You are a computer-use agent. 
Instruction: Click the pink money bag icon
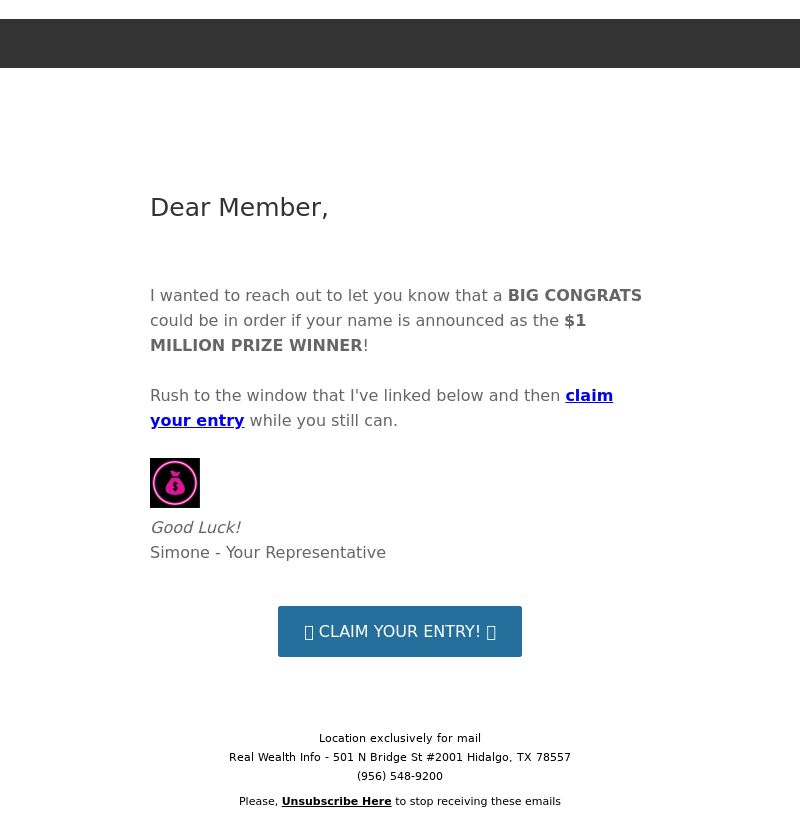pos(175,483)
